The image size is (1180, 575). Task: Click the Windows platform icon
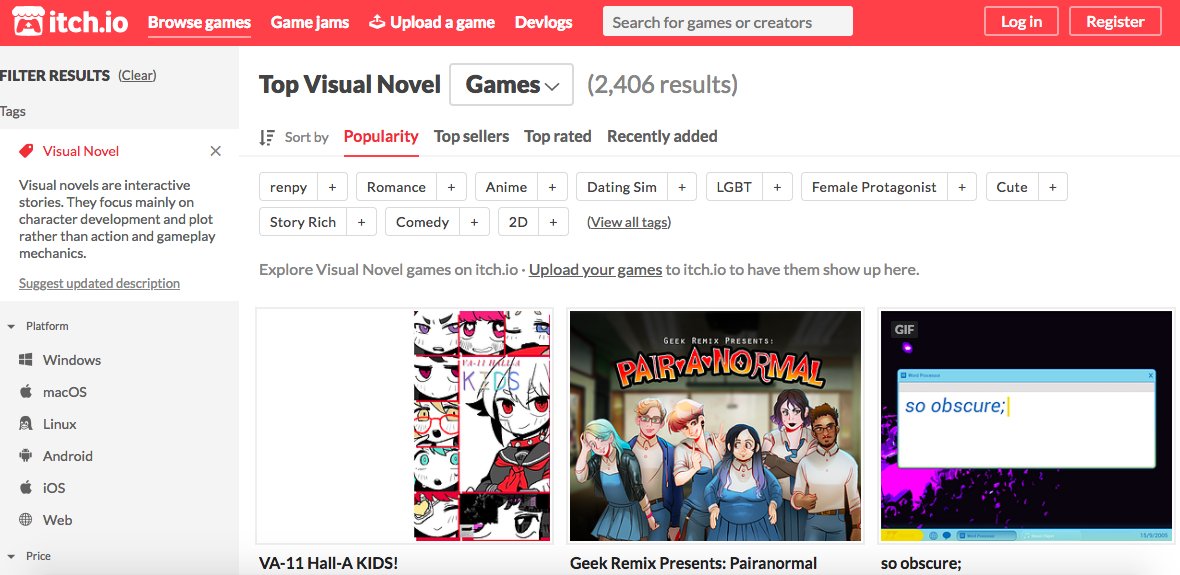point(26,360)
